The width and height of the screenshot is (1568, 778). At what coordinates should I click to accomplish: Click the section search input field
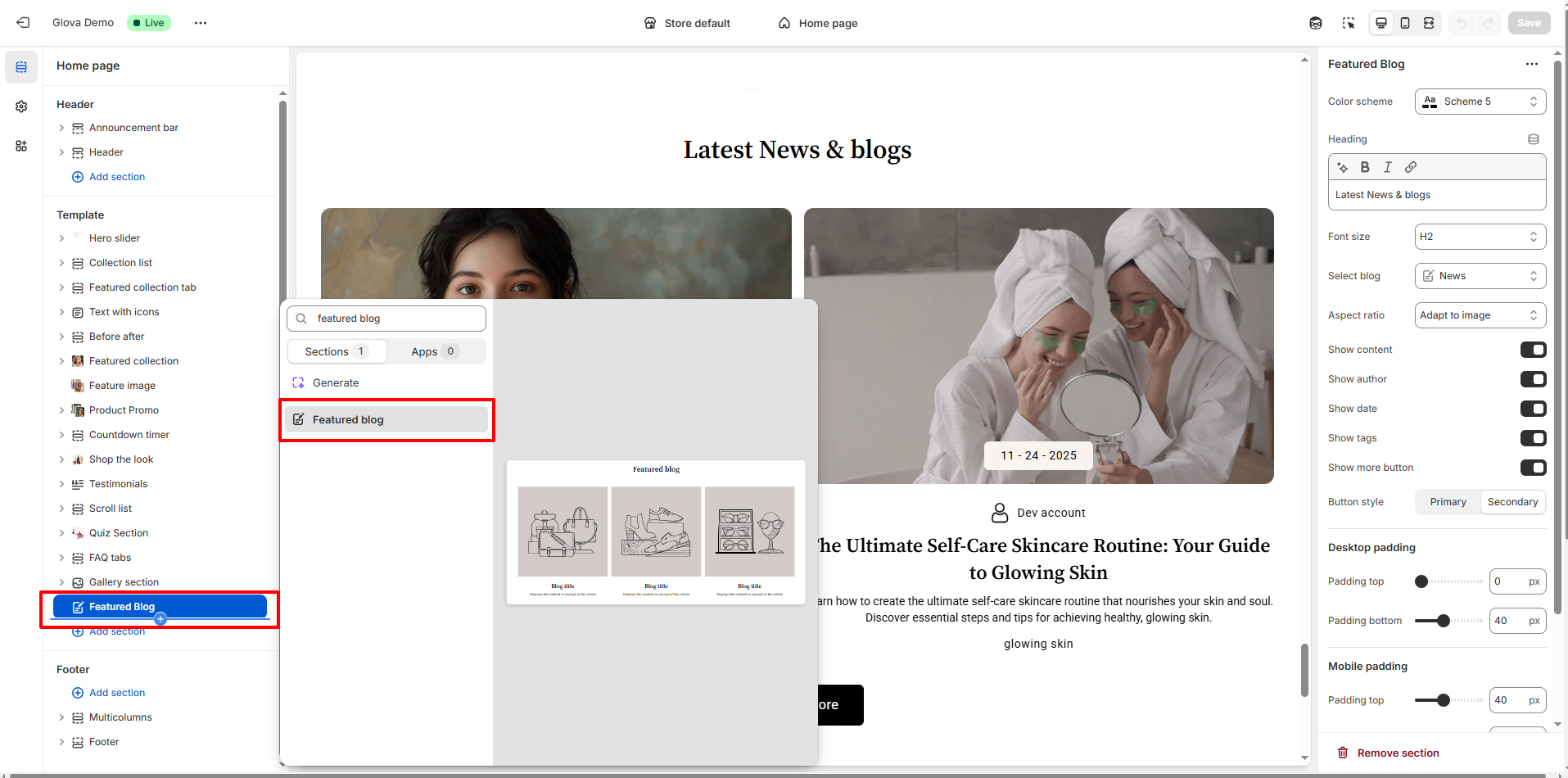pos(386,319)
